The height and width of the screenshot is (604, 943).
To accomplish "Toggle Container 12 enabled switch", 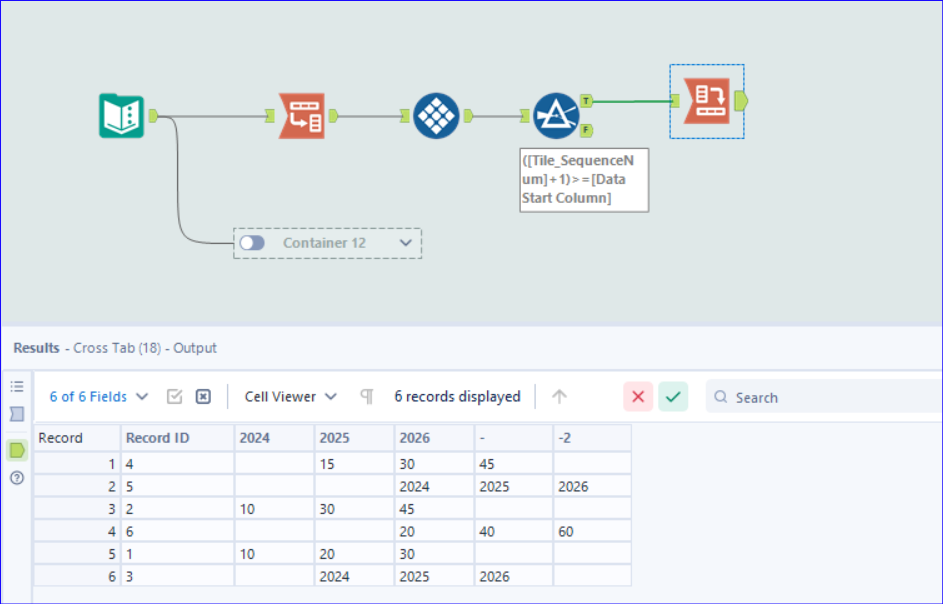I will pos(252,243).
